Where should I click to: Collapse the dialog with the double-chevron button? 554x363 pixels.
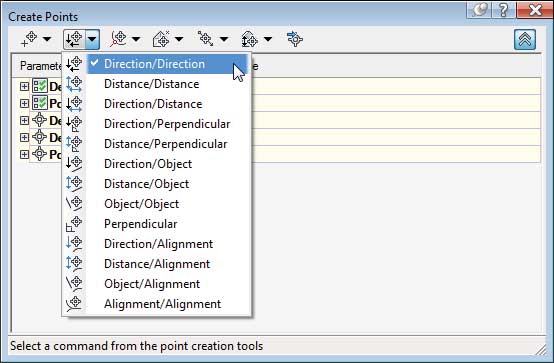(525, 39)
